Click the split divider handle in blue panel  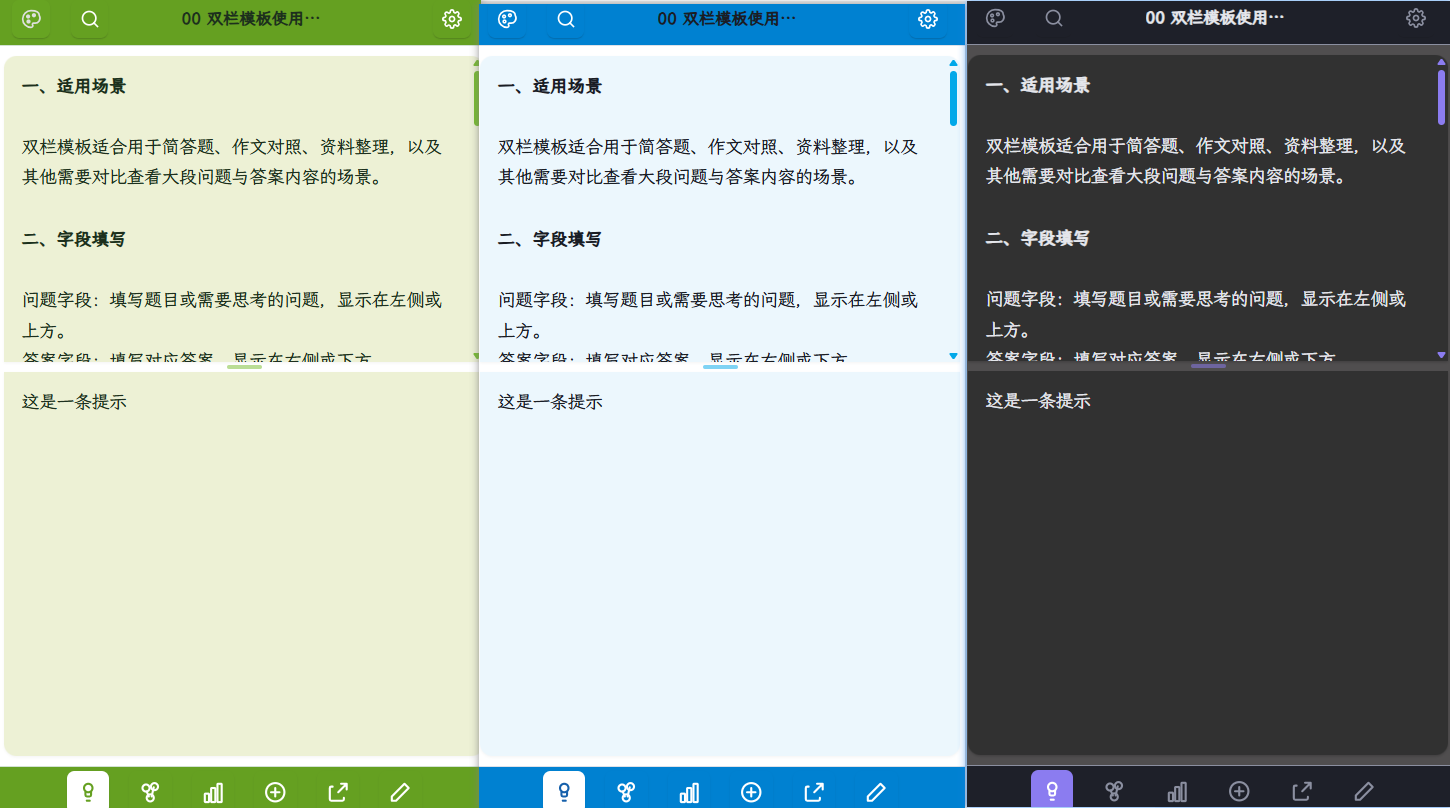tap(720, 367)
